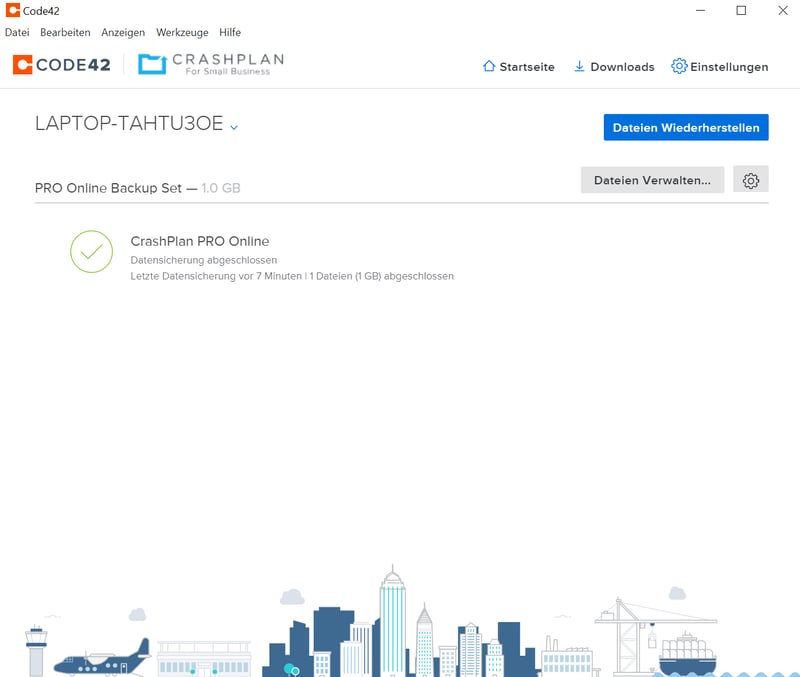
Task: Go to Startseite link
Action: [x=527, y=67]
